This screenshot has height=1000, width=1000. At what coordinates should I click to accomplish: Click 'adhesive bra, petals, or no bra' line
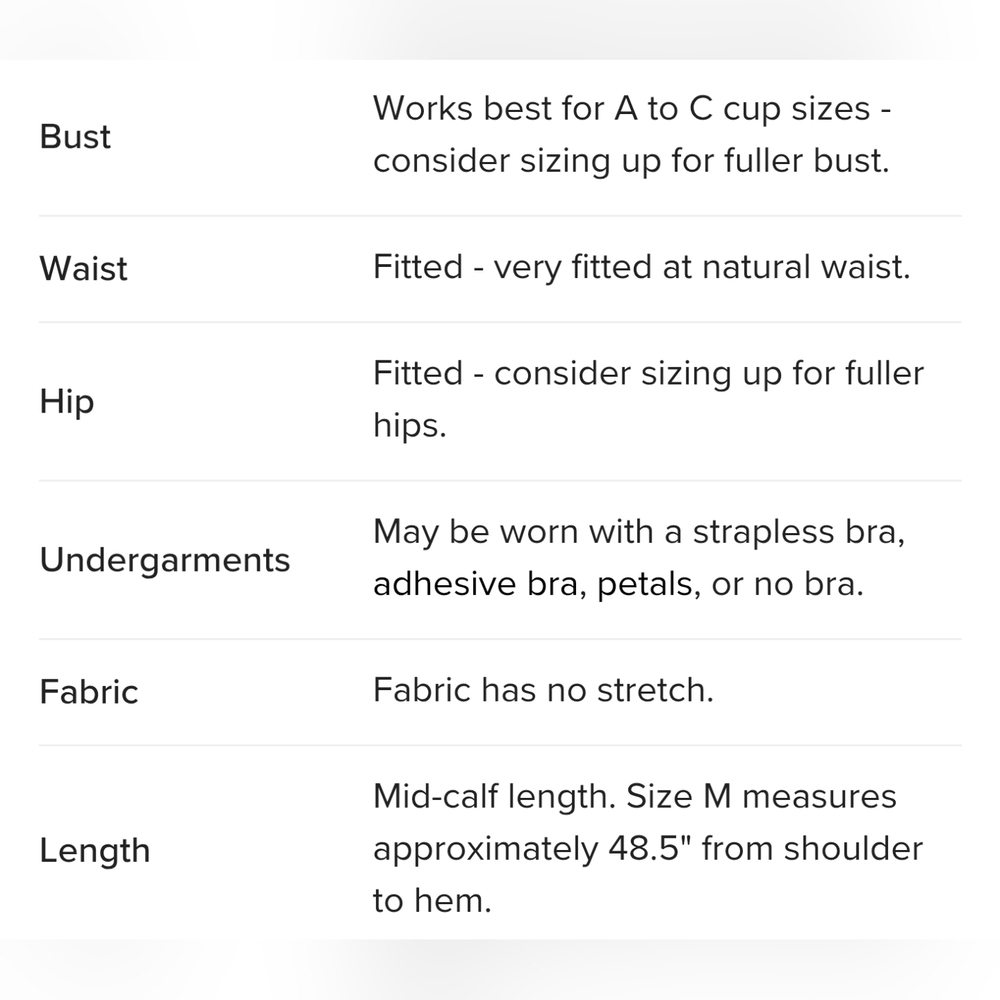pos(616,584)
